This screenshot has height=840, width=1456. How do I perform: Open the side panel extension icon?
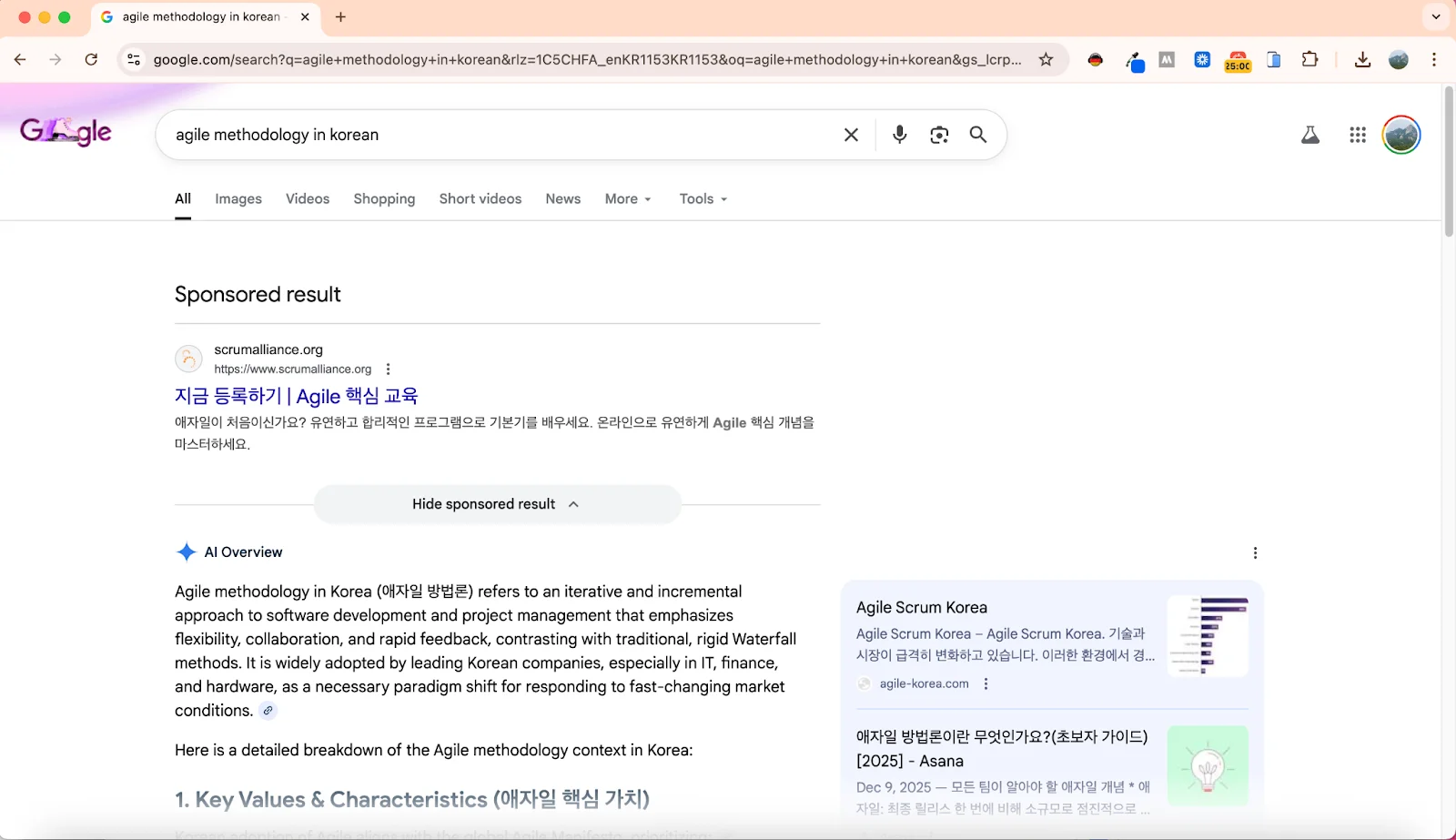(1274, 59)
